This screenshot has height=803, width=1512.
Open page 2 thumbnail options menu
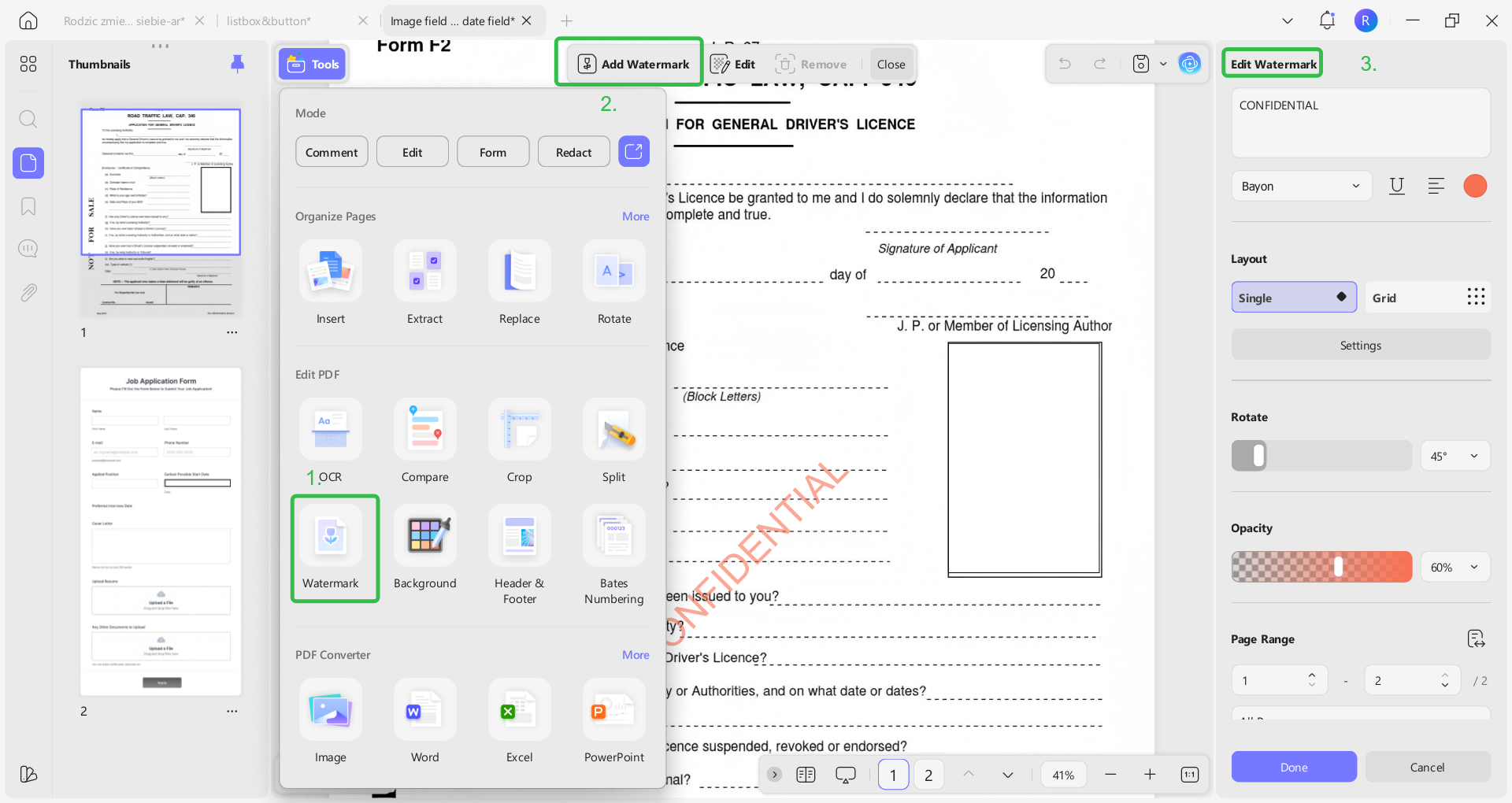click(x=232, y=711)
